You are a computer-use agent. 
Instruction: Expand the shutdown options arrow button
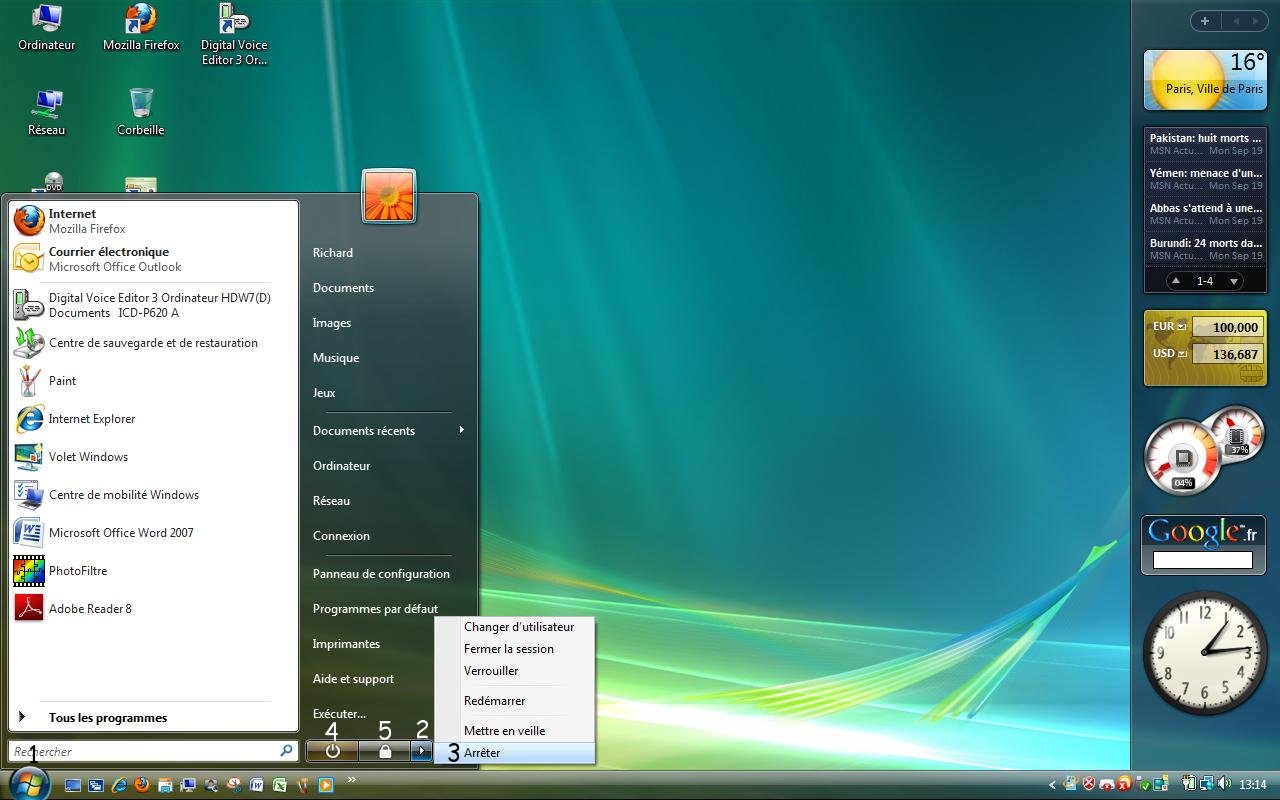(422, 751)
